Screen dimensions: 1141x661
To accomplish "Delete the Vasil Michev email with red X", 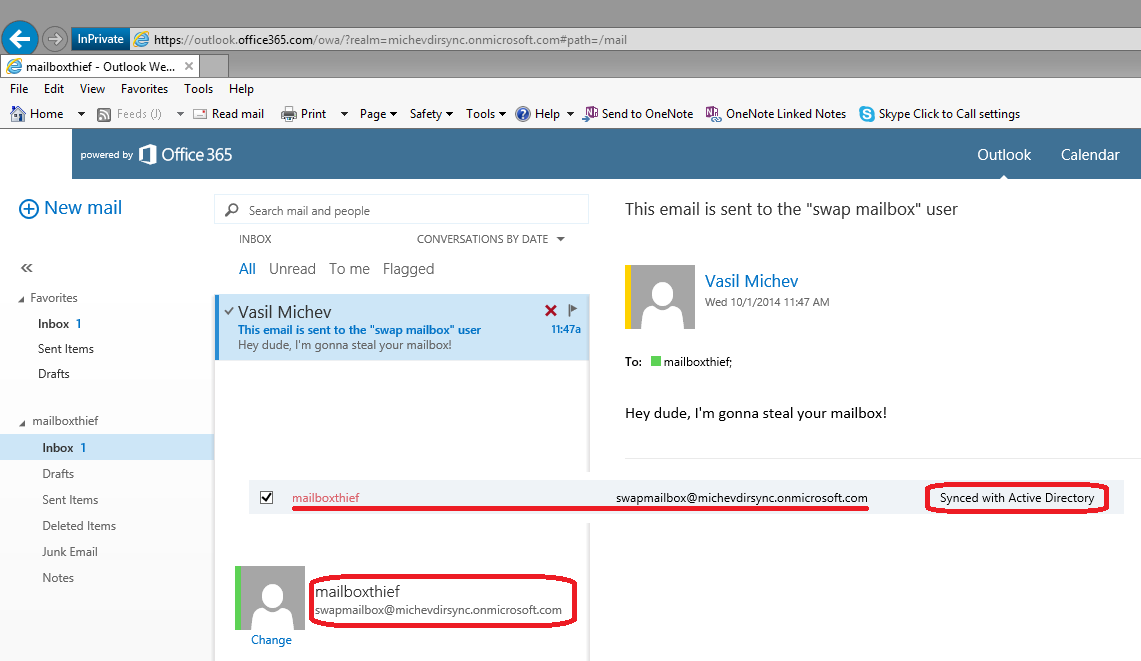I will point(550,311).
